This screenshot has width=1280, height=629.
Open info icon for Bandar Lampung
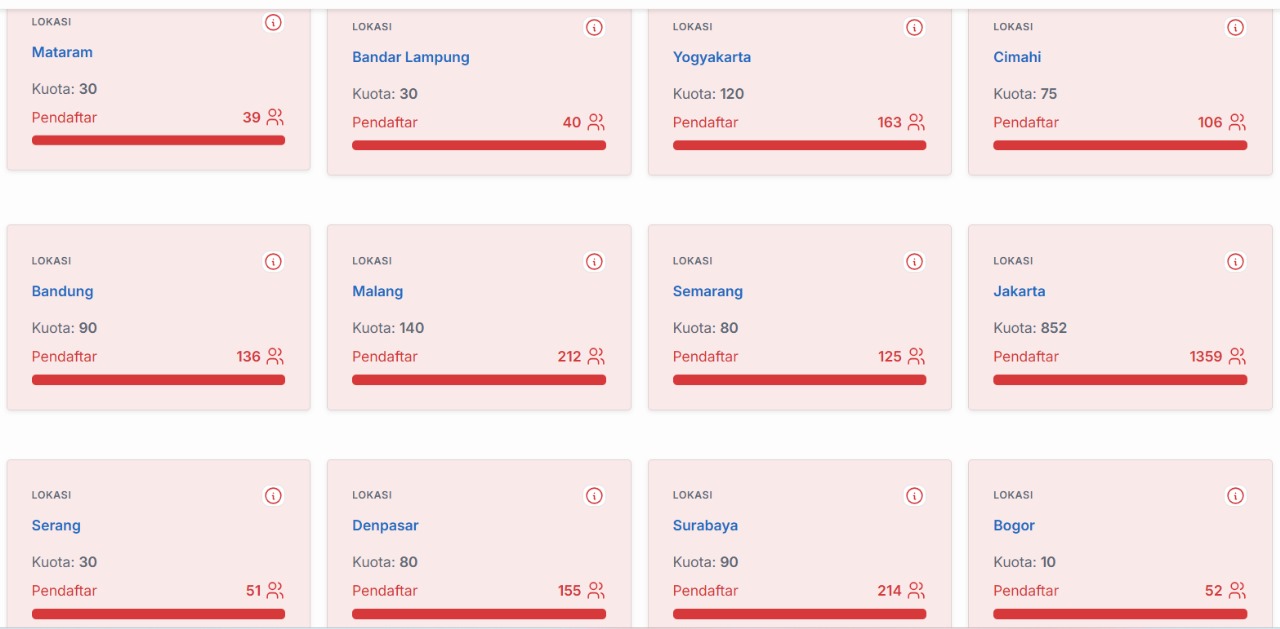pyautogui.click(x=594, y=28)
